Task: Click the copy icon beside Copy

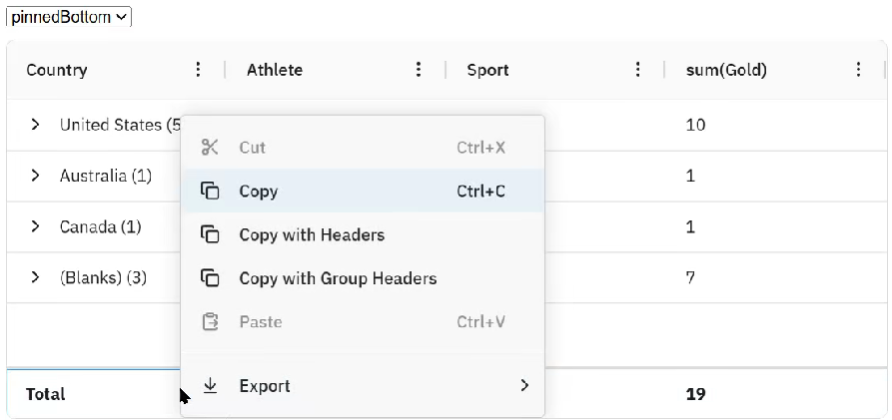Action: [210, 191]
